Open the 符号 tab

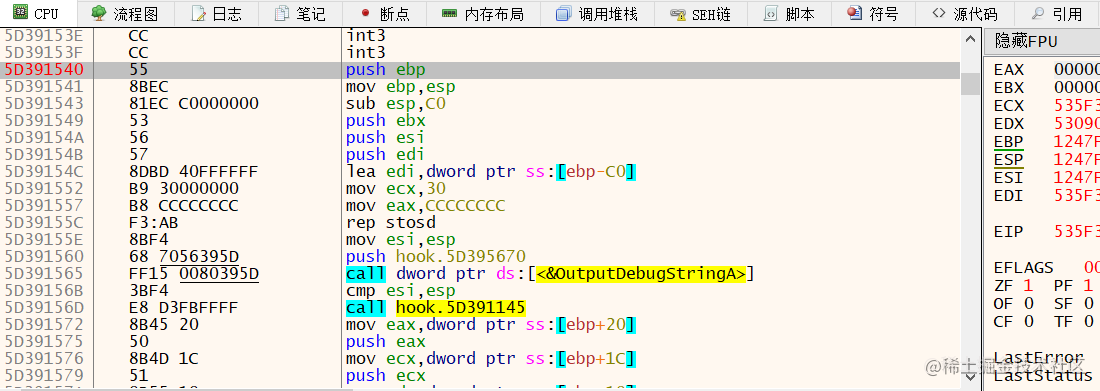pos(873,13)
